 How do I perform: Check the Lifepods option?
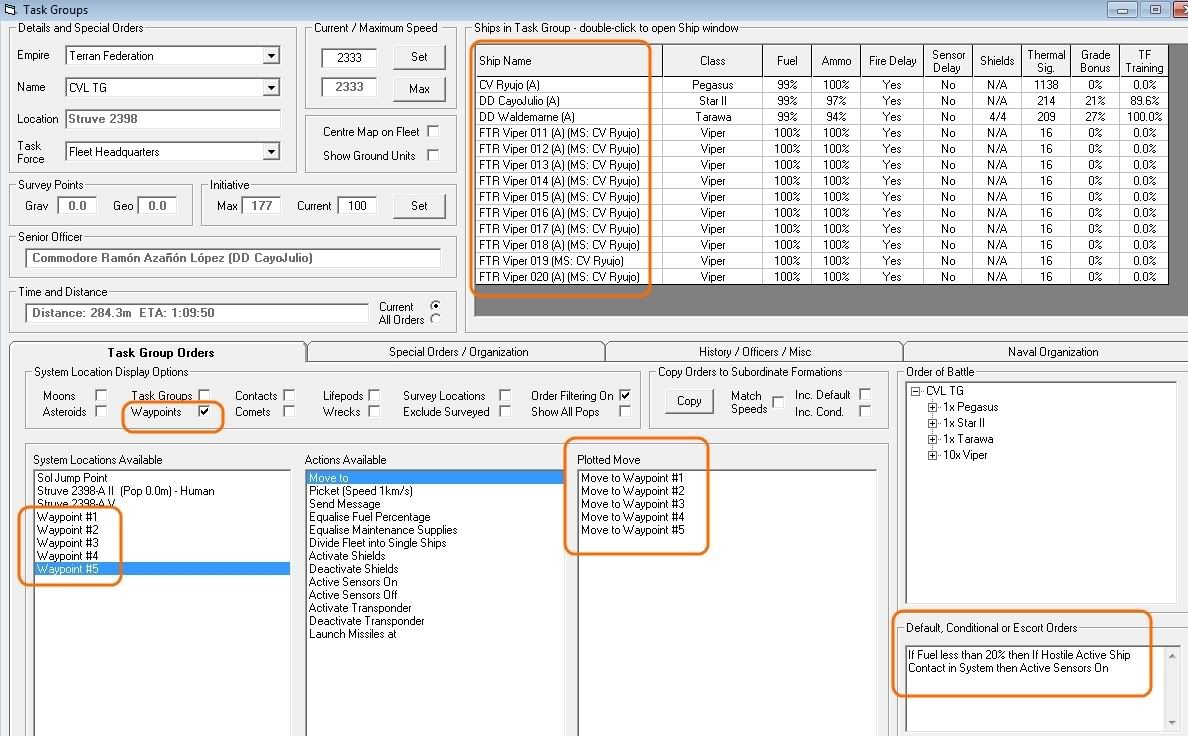click(374, 395)
